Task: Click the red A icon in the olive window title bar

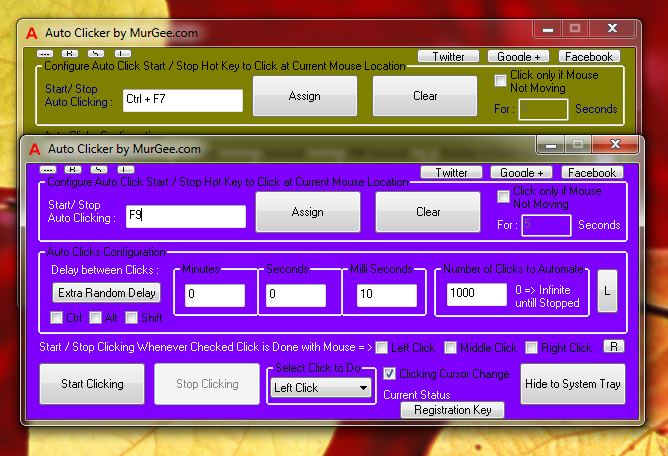Action: click(32, 33)
